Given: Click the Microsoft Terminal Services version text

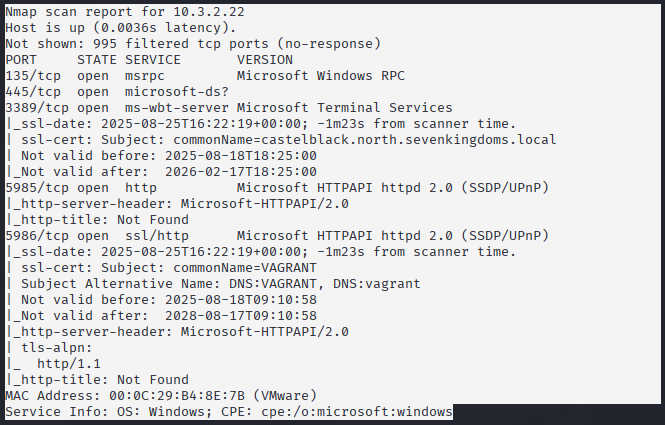Looking at the screenshot, I should pyautogui.click(x=345, y=108).
